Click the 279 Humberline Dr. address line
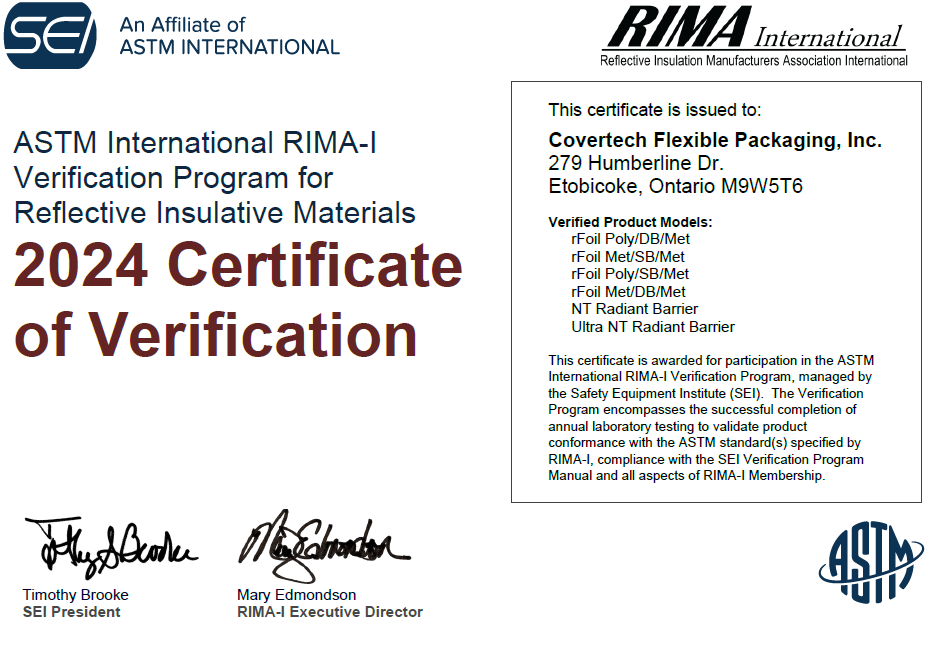Screen dimensions: 926x648 636,163
